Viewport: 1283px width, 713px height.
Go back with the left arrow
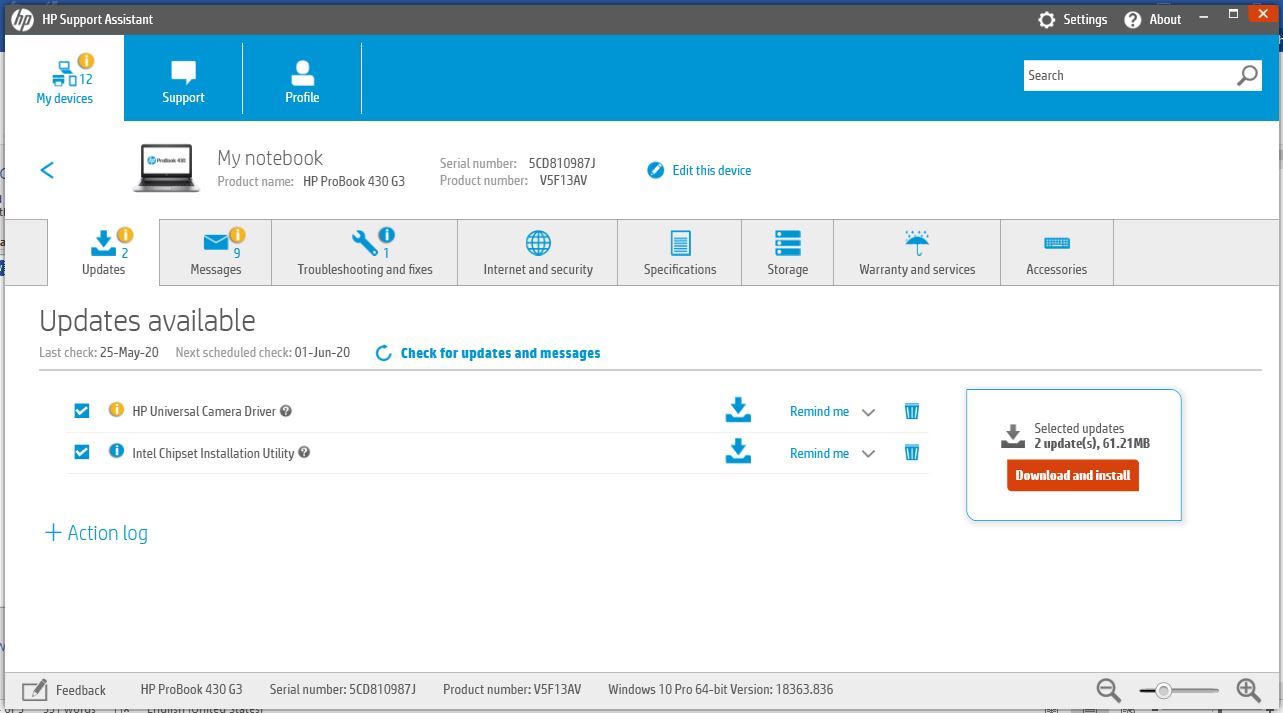coord(47,170)
